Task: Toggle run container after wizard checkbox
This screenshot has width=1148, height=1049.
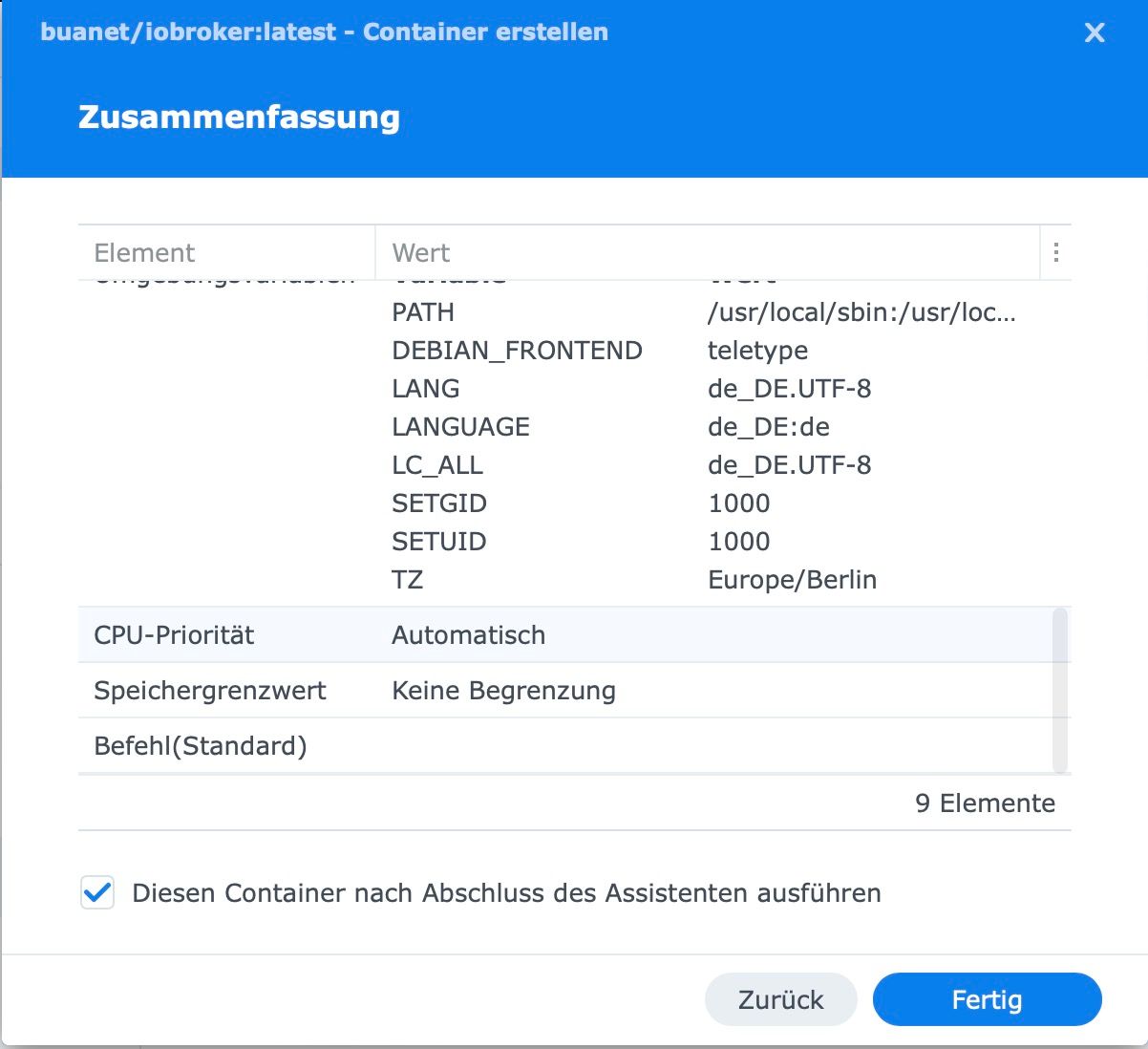Action: 97,892
